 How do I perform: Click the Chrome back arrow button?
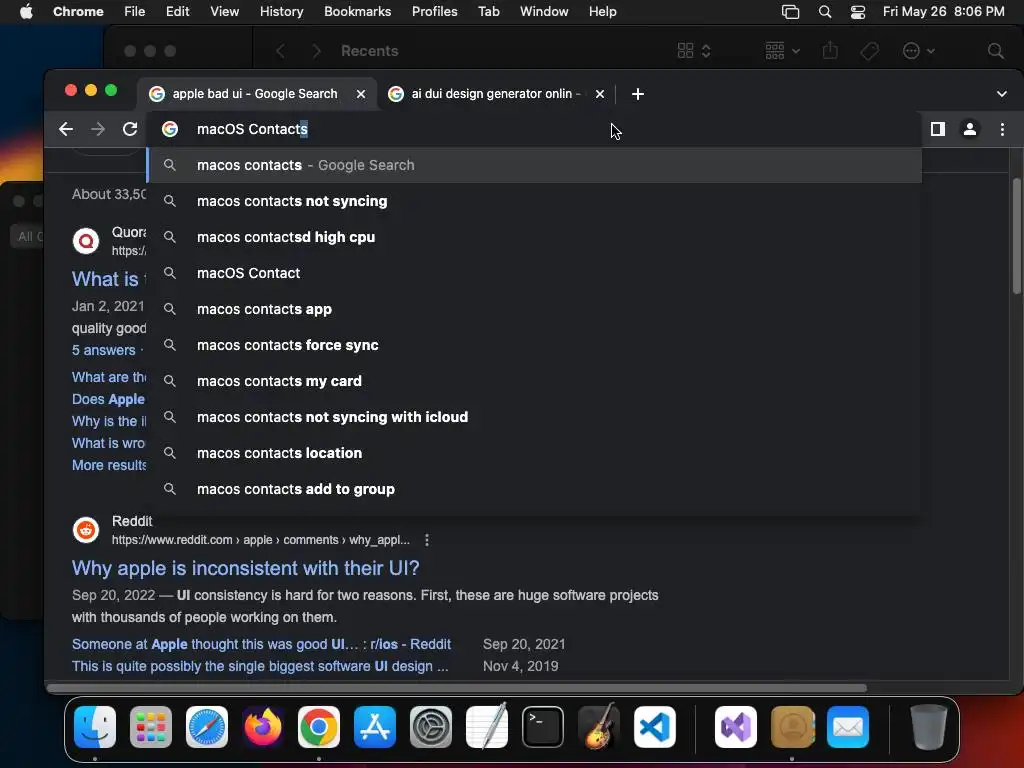[65, 129]
